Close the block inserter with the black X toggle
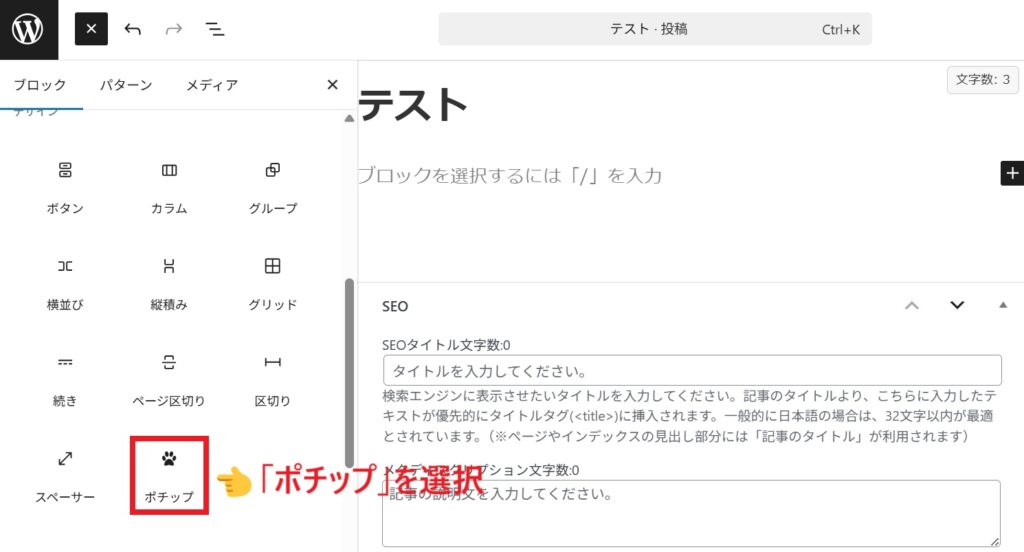The height and width of the screenshot is (552, 1024). click(91, 29)
